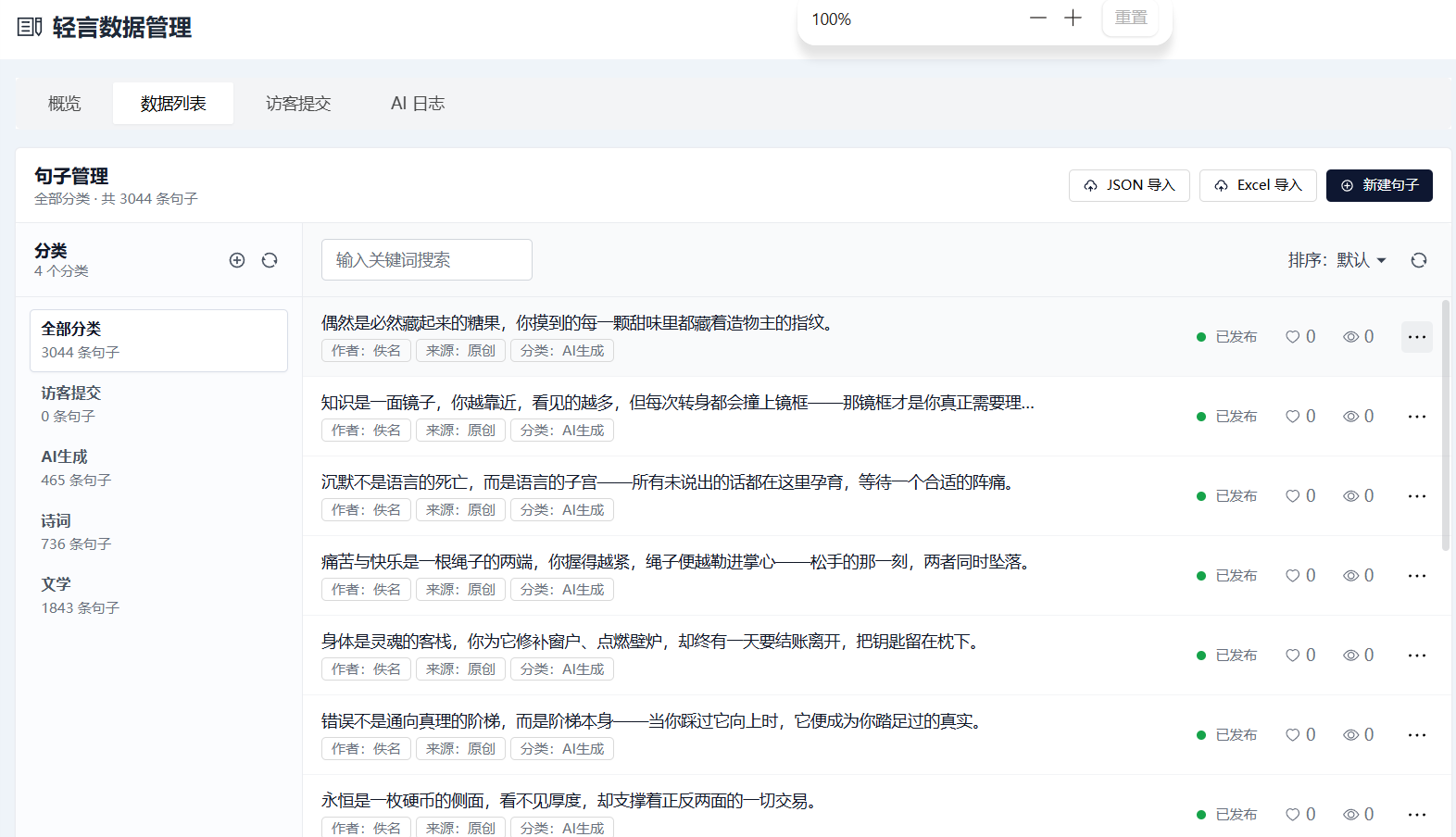This screenshot has width=1456, height=837.
Task: Click the eye views icon on 知识是一面镜子 row
Action: 1351,417
